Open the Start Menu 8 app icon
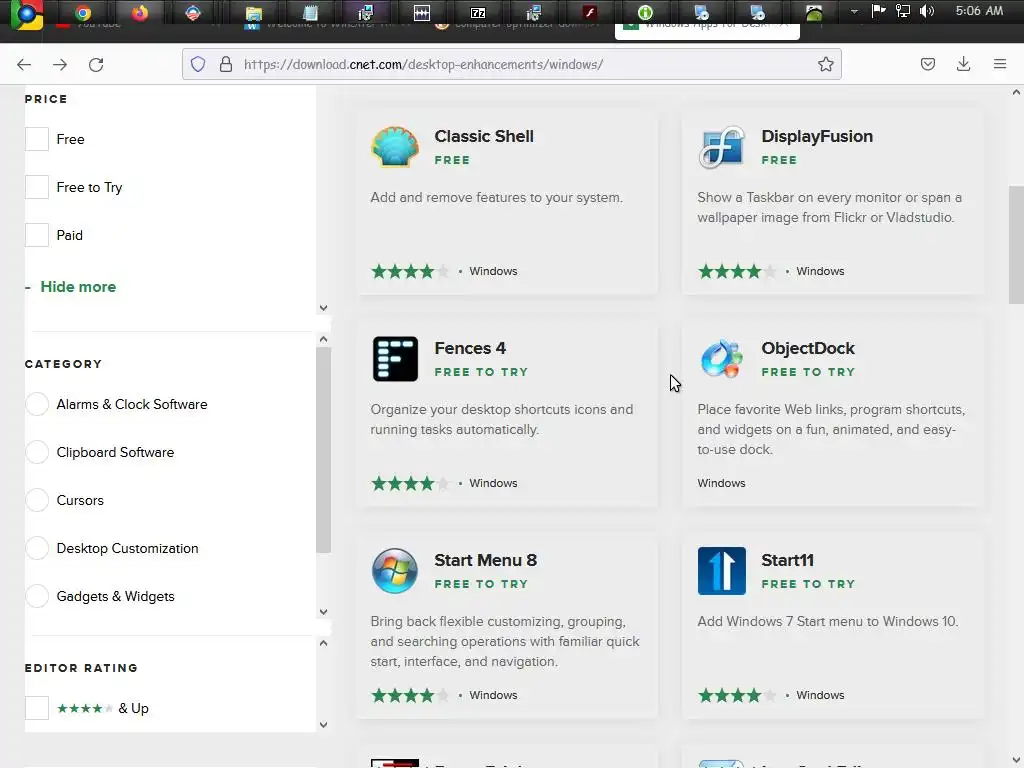Viewport: 1024px width, 768px height. [x=395, y=571]
